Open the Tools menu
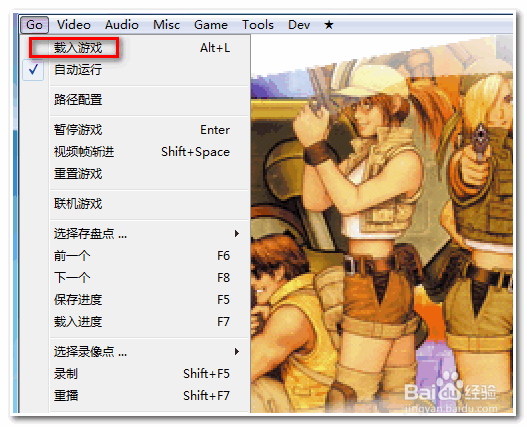 click(258, 25)
